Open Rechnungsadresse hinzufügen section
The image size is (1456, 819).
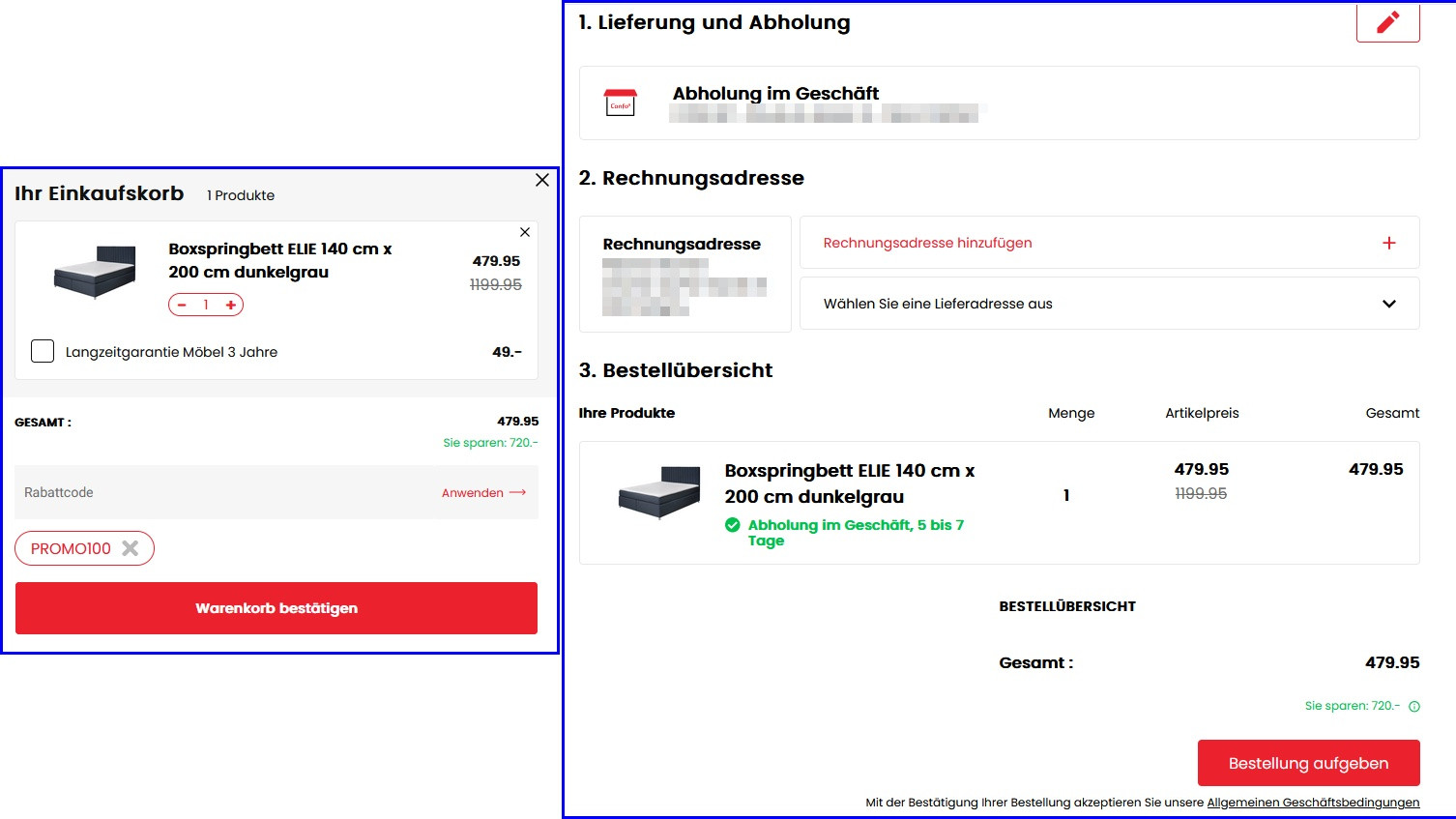[x=927, y=243]
